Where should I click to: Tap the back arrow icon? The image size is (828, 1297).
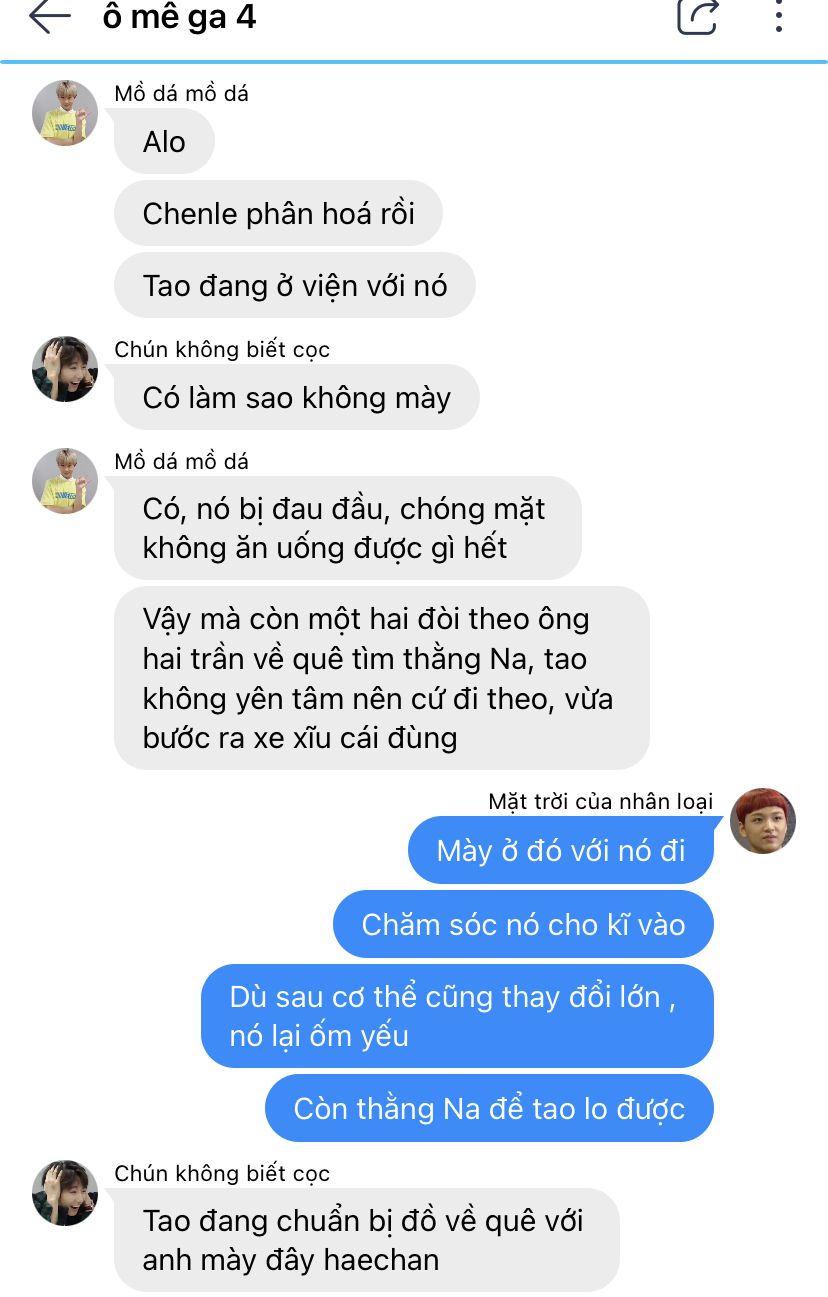(x=49, y=17)
